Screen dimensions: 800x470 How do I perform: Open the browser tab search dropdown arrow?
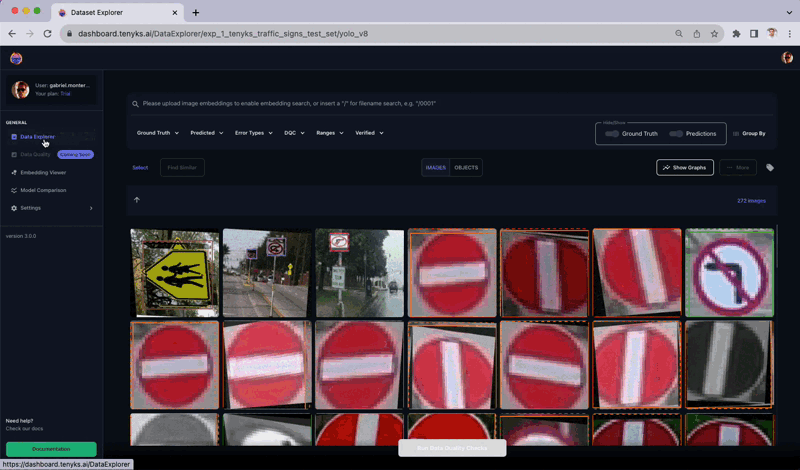(789, 12)
